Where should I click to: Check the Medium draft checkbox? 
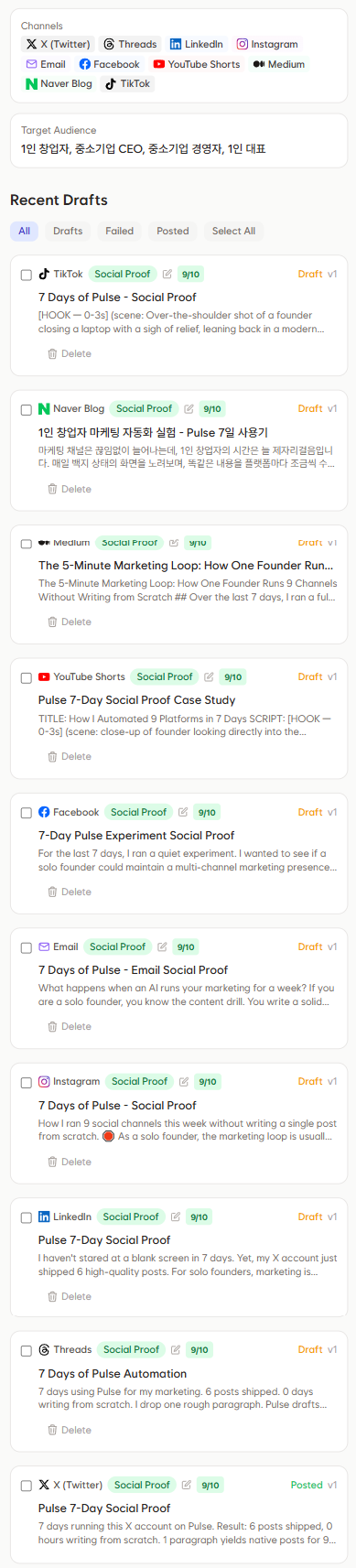pyautogui.click(x=27, y=544)
